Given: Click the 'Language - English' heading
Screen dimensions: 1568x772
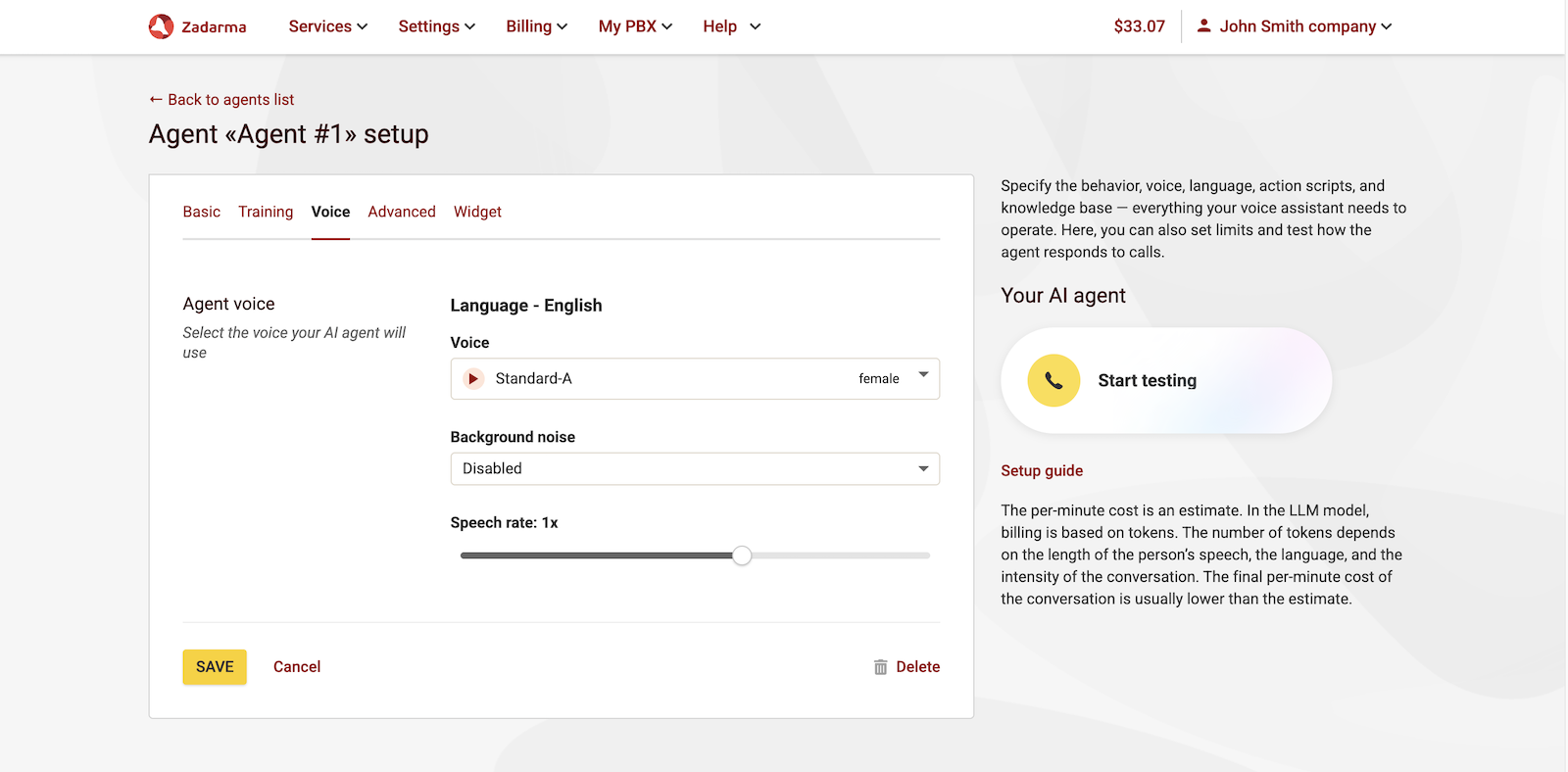Looking at the screenshot, I should [526, 306].
